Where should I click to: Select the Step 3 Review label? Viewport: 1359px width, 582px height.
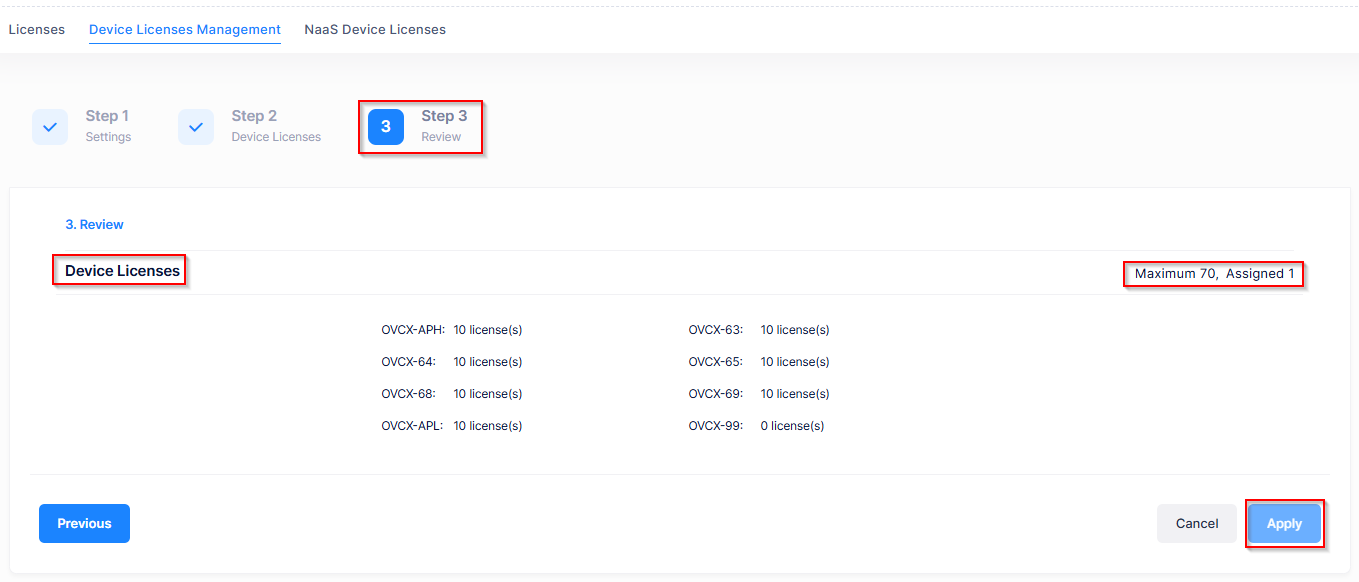[x=443, y=126]
